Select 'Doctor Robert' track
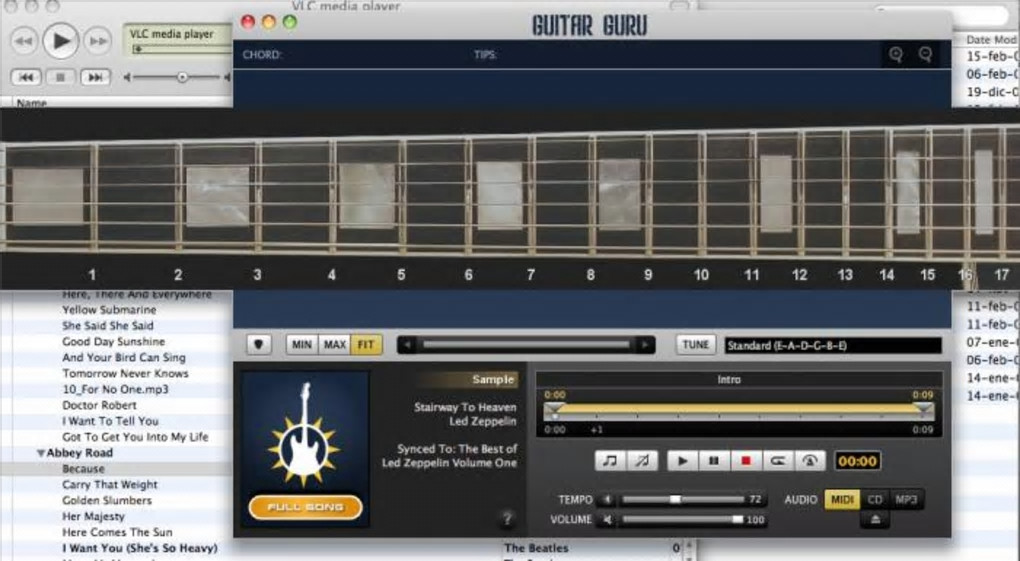This screenshot has height=561, width=1020. click(x=100, y=405)
